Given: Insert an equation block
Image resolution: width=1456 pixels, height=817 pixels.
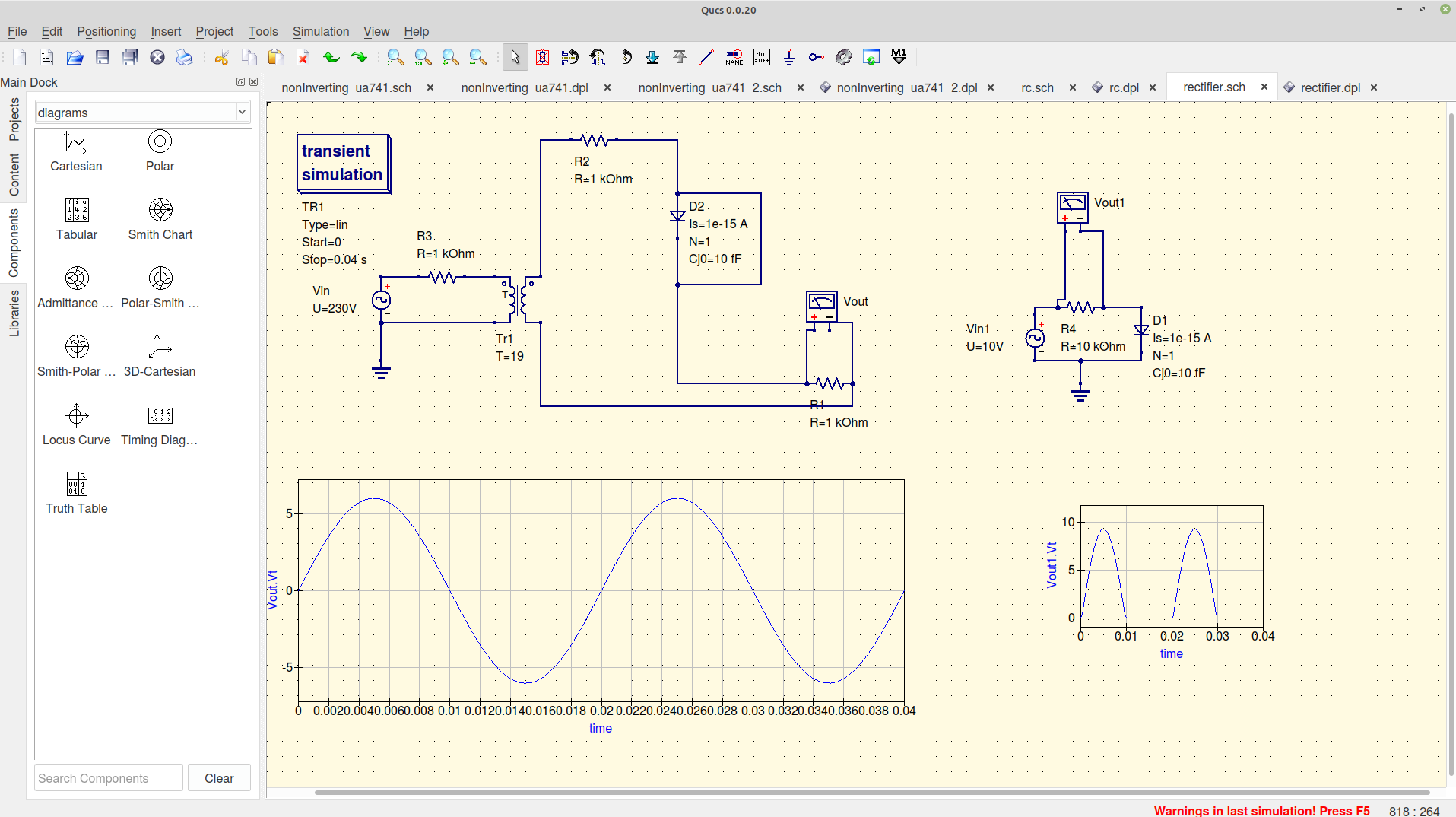Looking at the screenshot, I should coord(762,57).
